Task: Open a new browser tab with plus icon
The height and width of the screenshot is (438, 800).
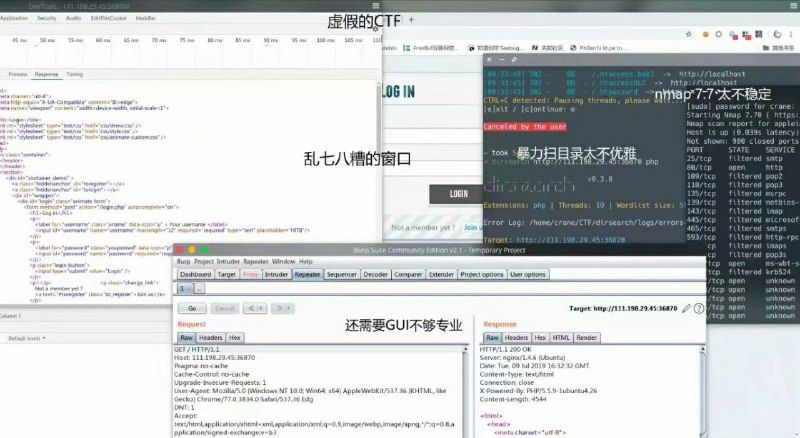Action: (411, 19)
